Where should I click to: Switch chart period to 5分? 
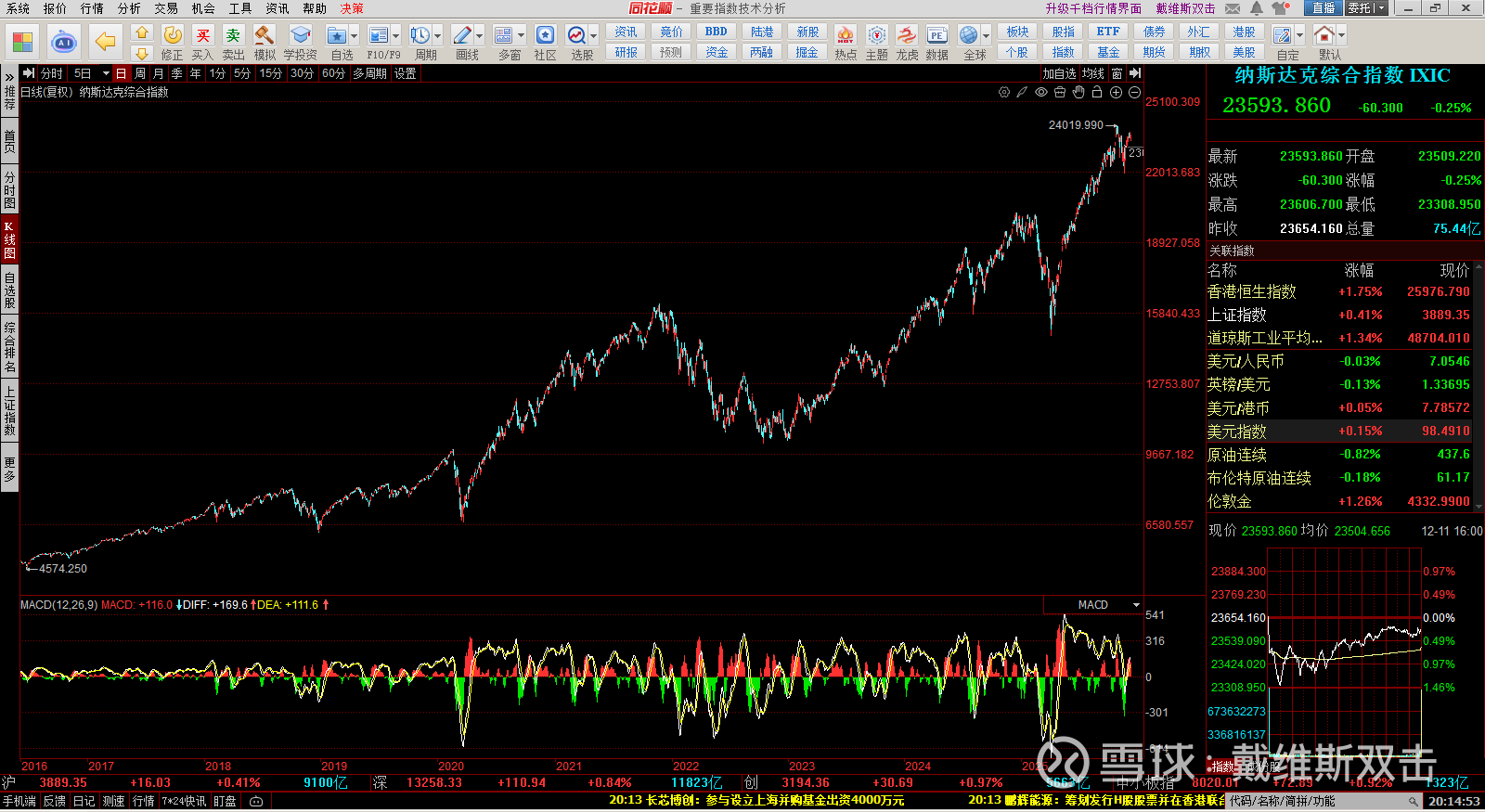coord(242,73)
